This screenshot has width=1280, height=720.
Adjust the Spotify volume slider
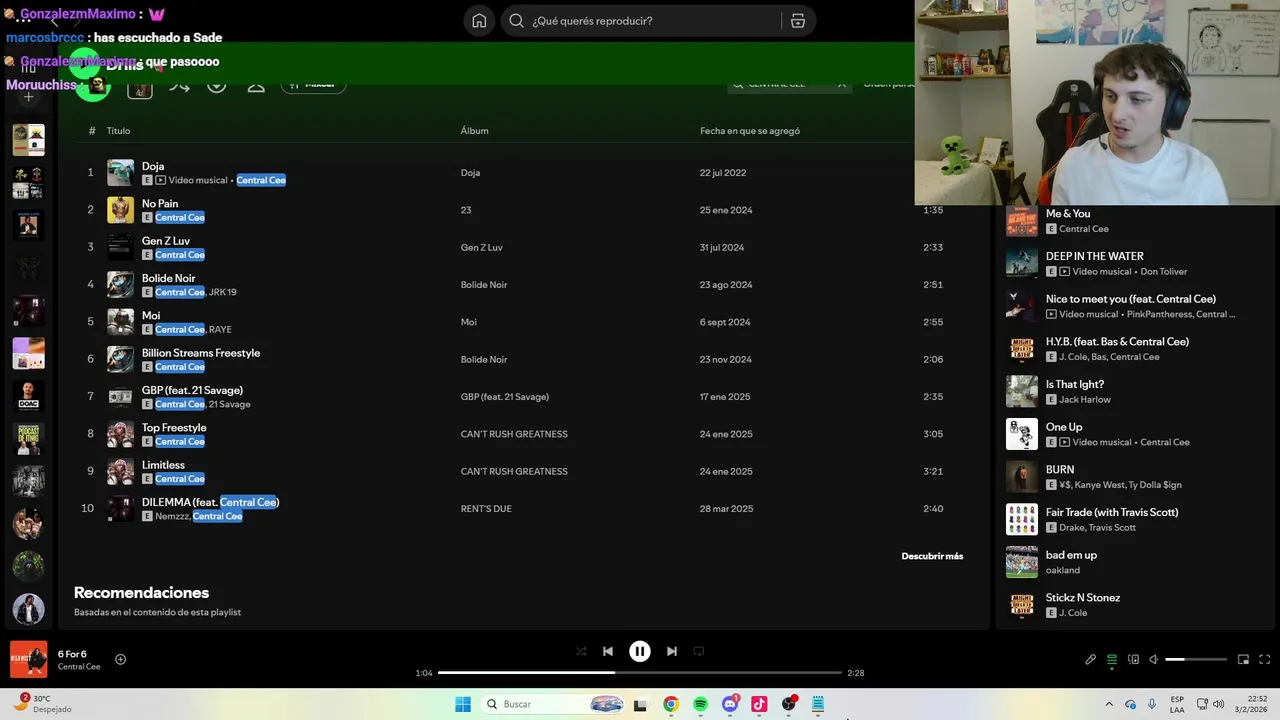(x=1196, y=659)
